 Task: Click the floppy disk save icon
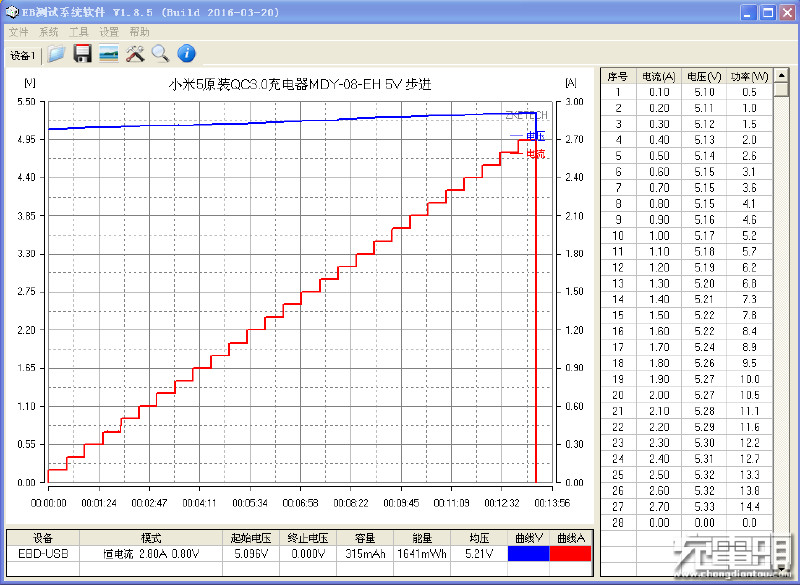click(x=83, y=53)
